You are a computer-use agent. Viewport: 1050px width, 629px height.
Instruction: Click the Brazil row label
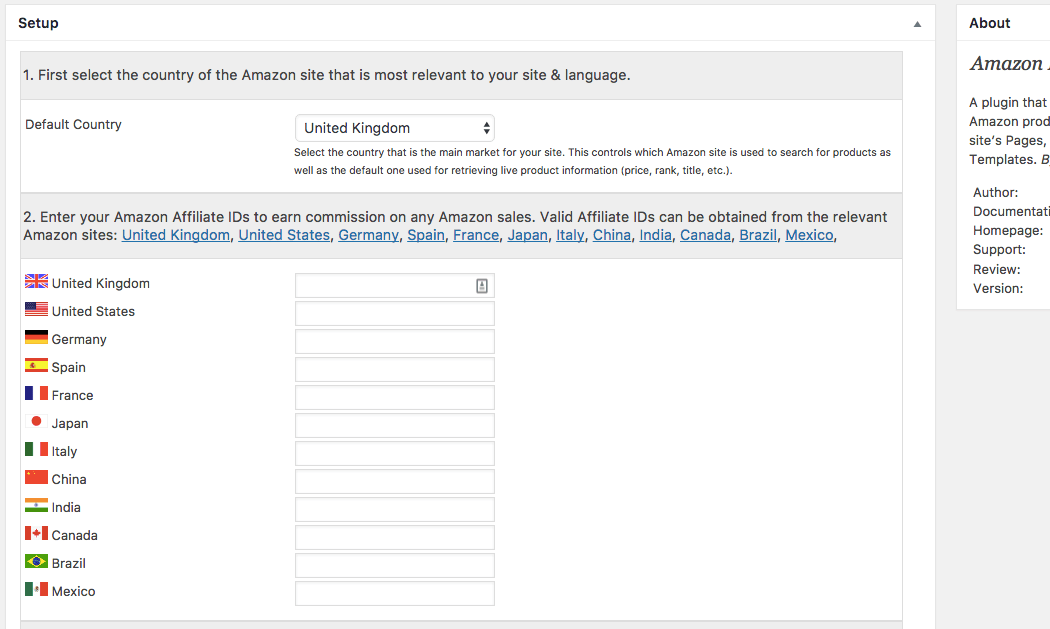coord(69,563)
